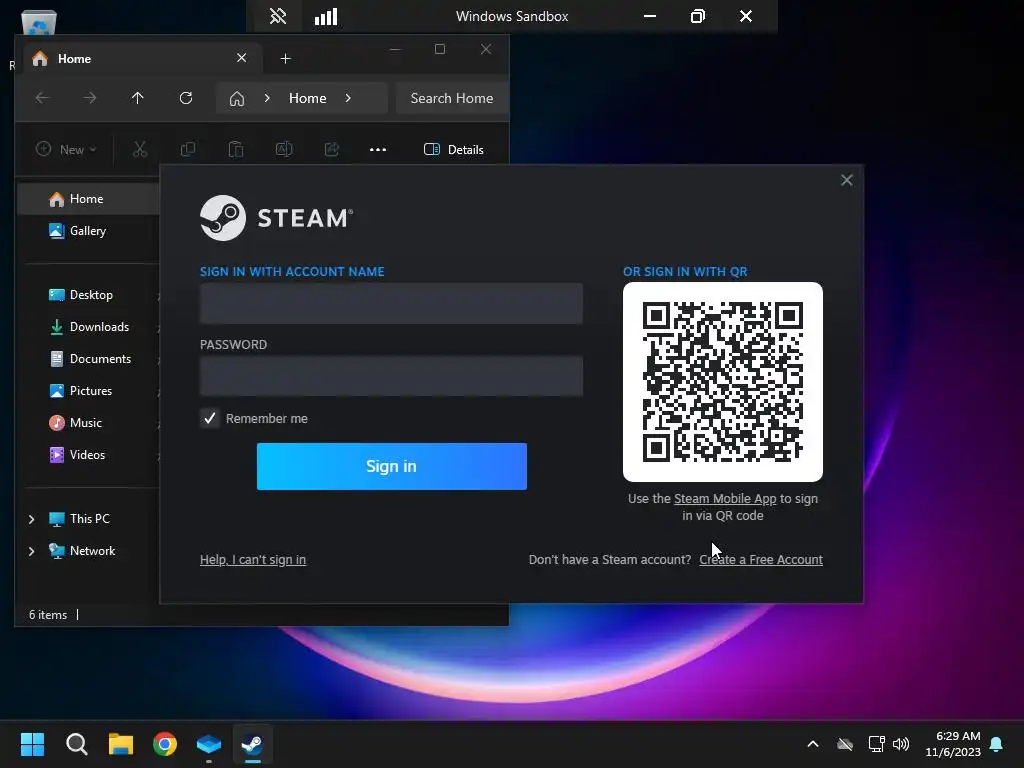Click the Recycle Bin desktop icon
Screen dimensions: 1024x768
click(x=39, y=23)
